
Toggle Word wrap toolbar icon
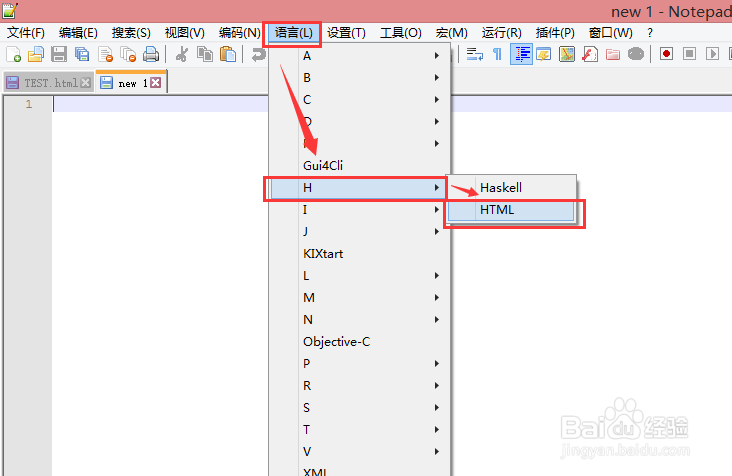pos(475,55)
